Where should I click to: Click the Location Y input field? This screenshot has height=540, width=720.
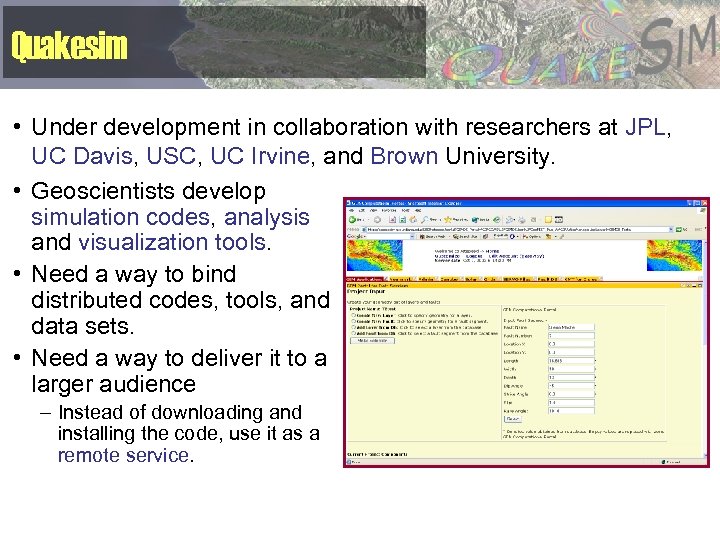(x=571, y=352)
